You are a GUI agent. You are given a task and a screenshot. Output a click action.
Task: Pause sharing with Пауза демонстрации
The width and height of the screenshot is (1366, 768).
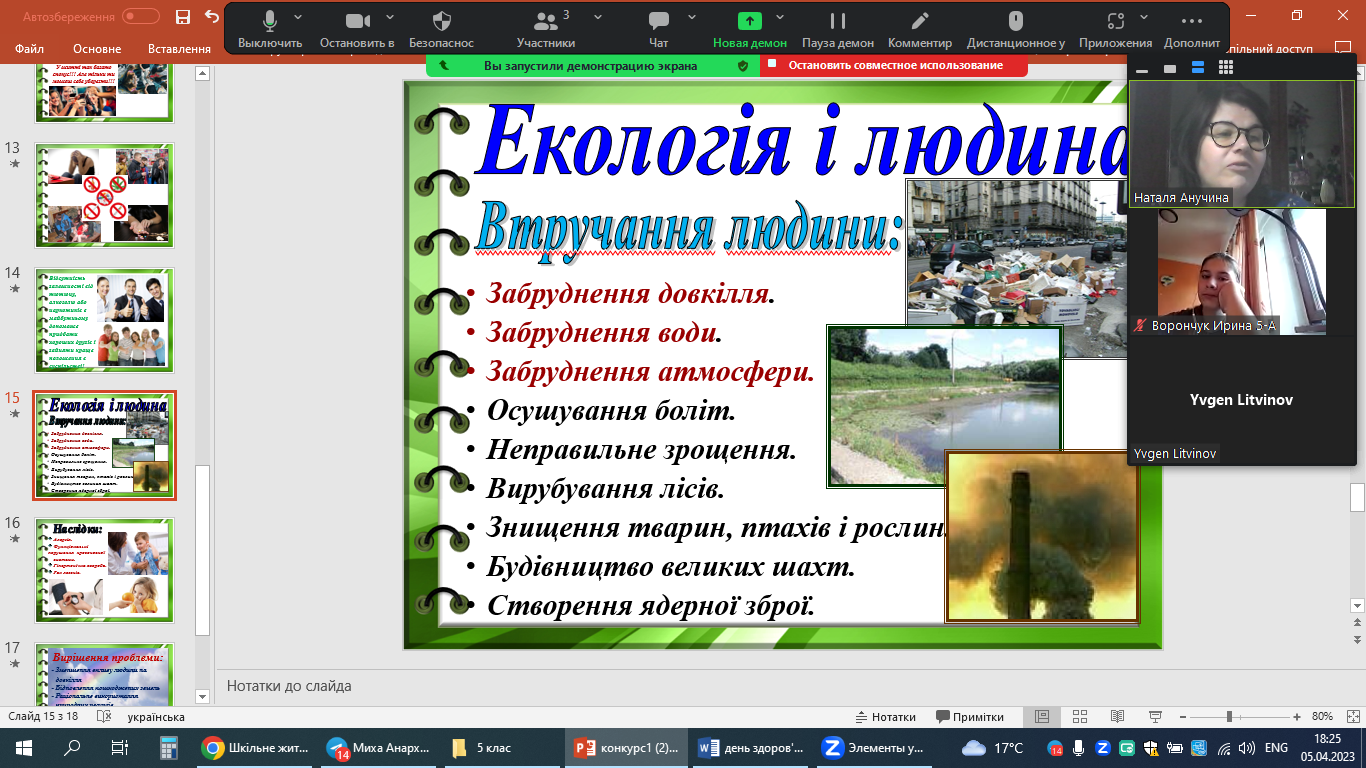click(838, 30)
